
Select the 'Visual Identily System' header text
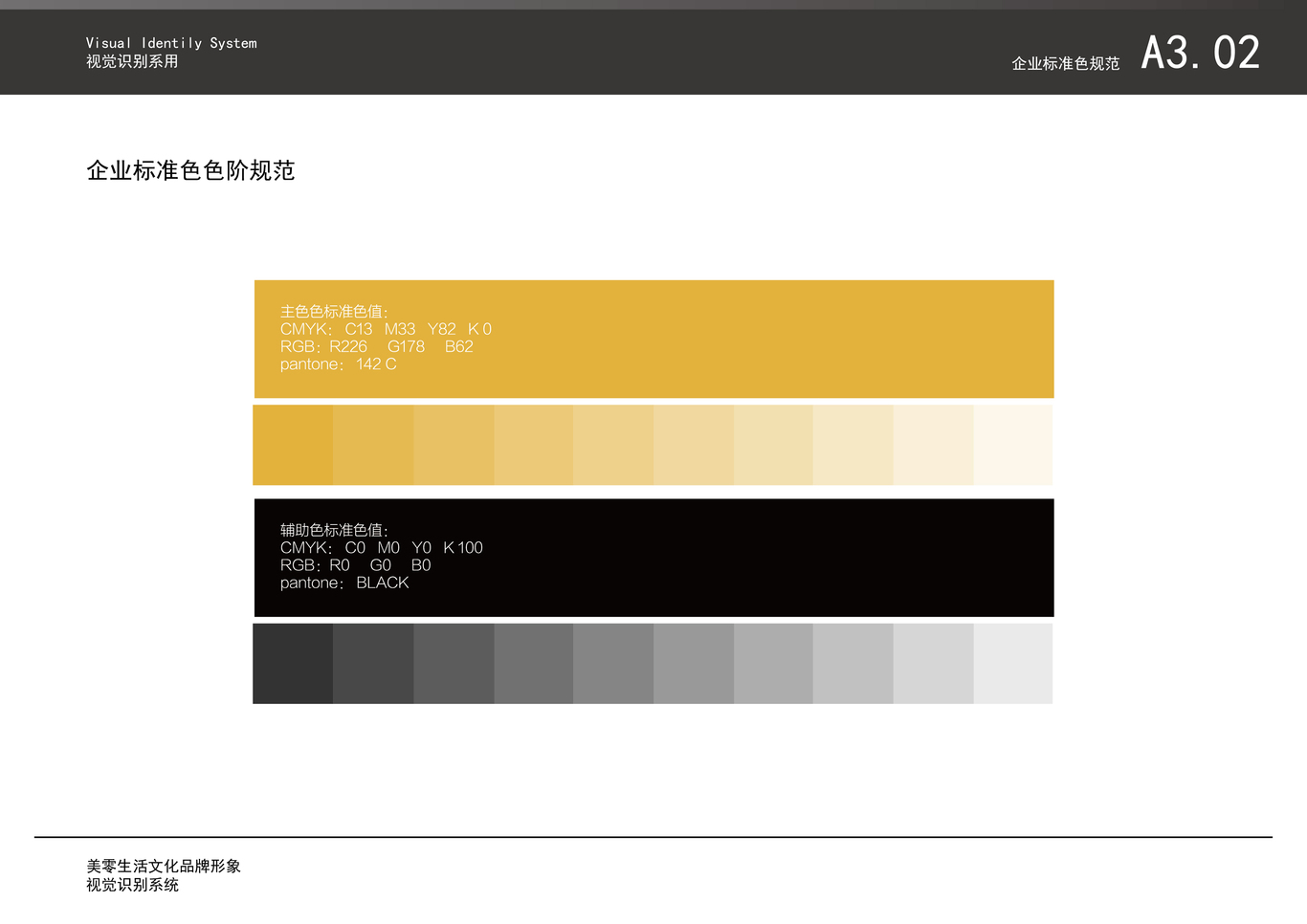click(171, 43)
